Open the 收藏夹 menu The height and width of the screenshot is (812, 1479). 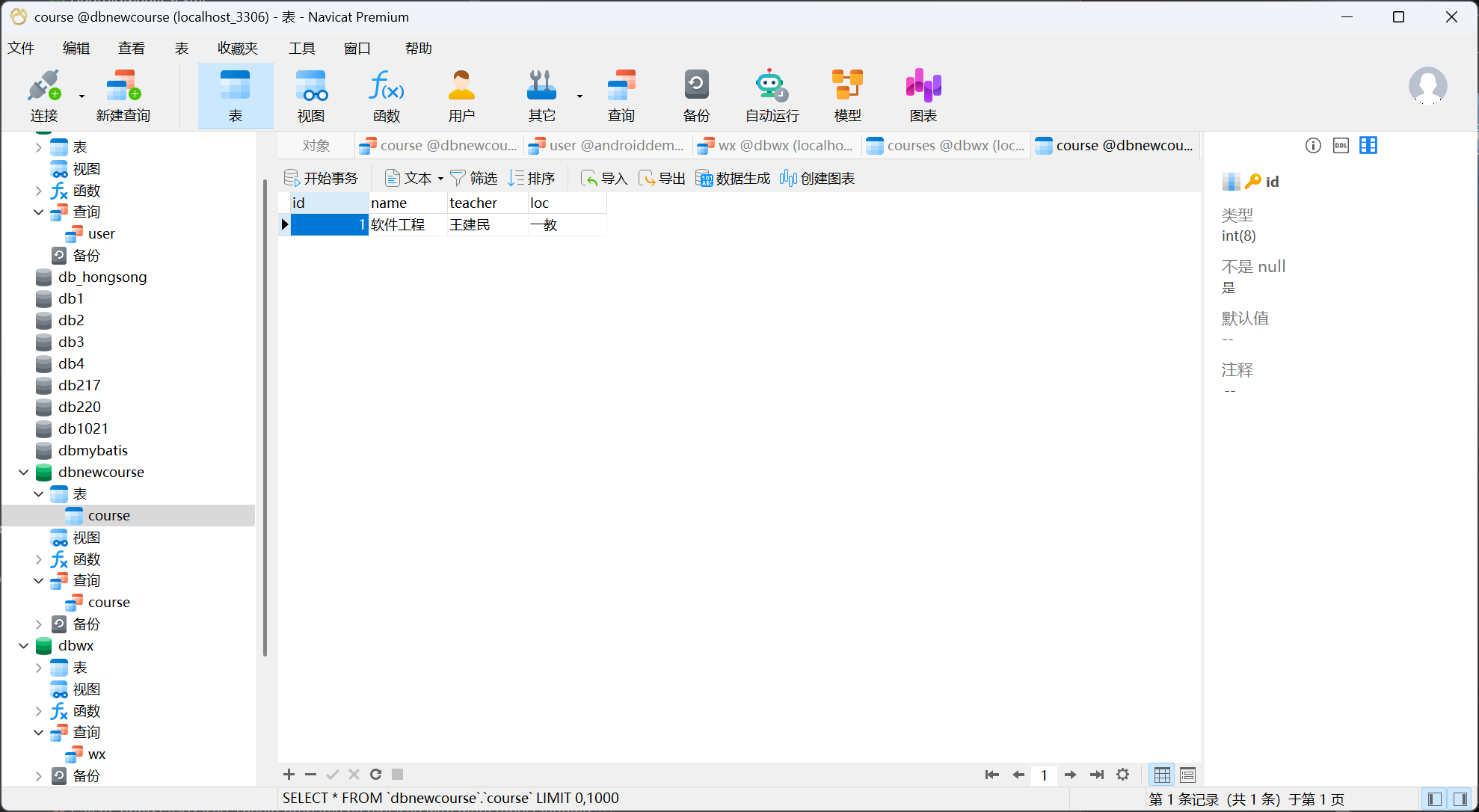tap(238, 49)
